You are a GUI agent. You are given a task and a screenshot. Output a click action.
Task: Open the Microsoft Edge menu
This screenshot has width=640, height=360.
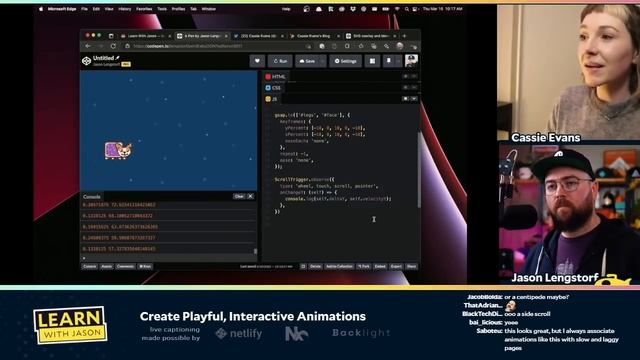pyautogui.click(x=62, y=9)
